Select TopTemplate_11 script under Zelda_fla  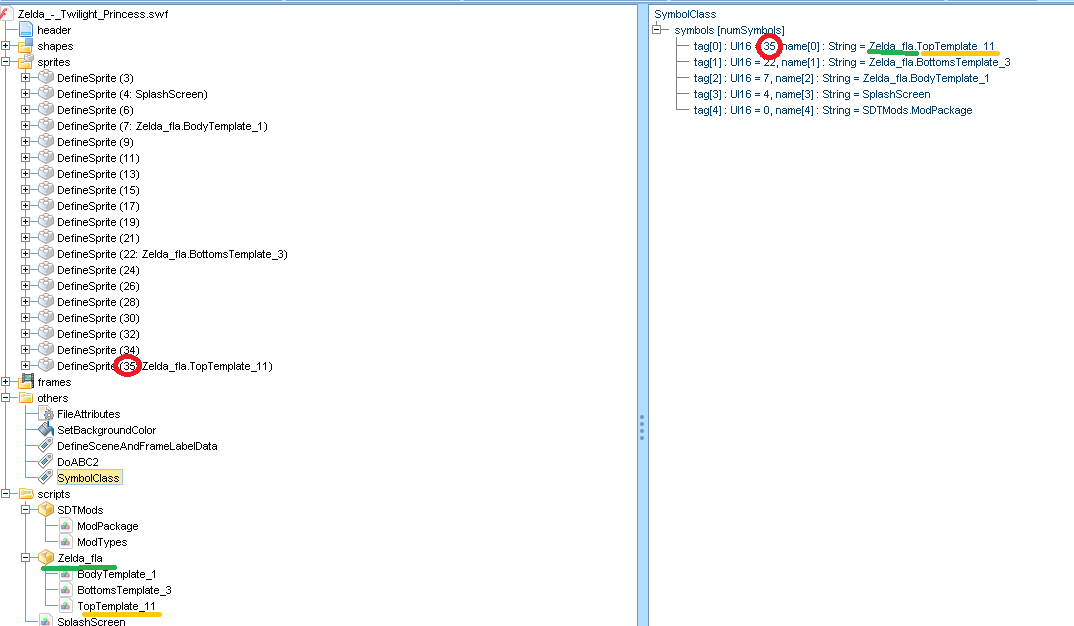(x=116, y=606)
